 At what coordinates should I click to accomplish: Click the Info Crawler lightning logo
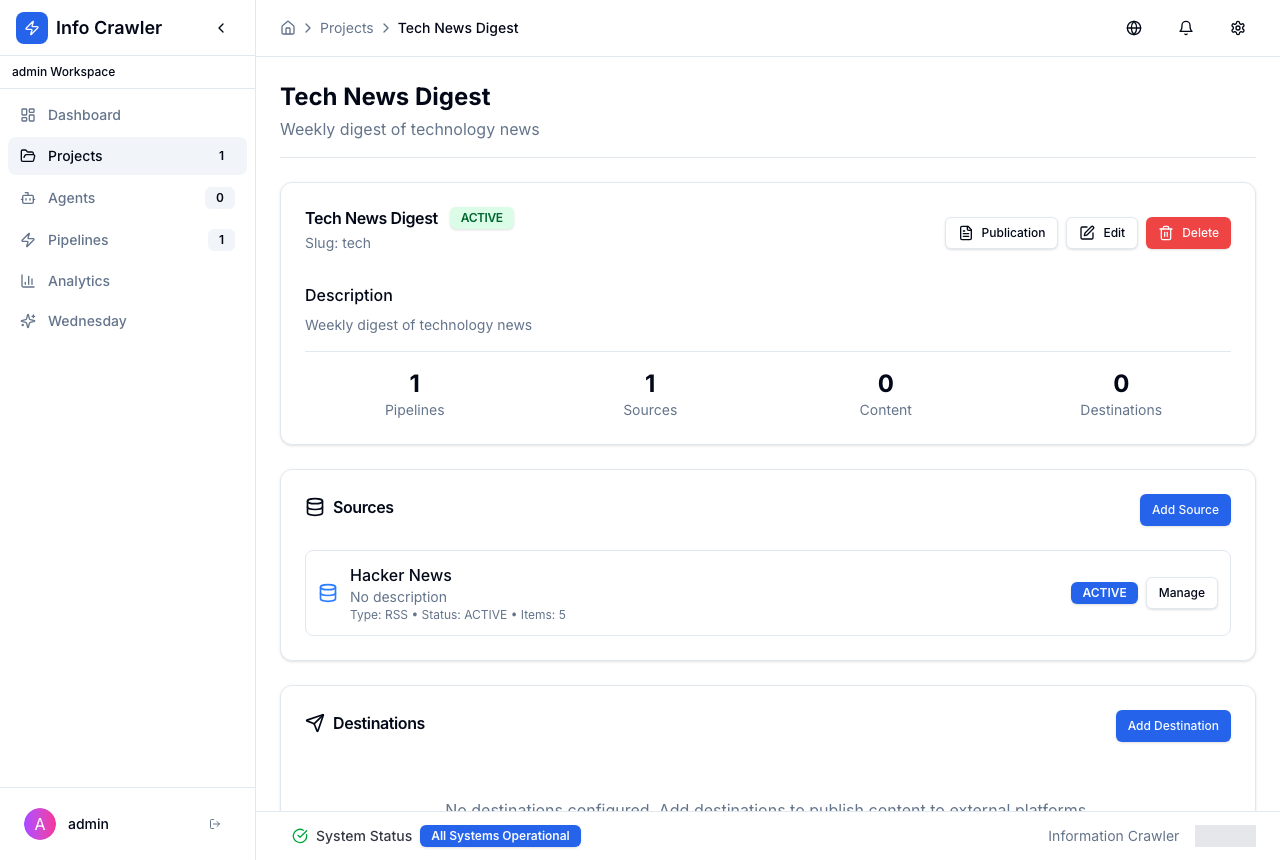click(32, 28)
